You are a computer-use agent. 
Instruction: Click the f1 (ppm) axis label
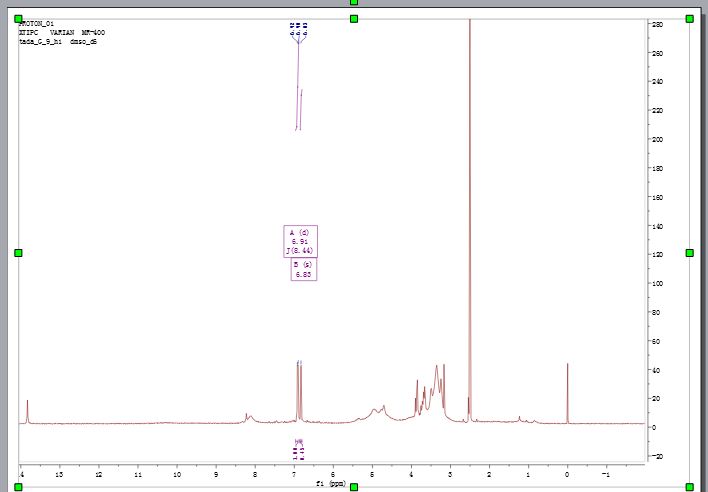[331, 483]
